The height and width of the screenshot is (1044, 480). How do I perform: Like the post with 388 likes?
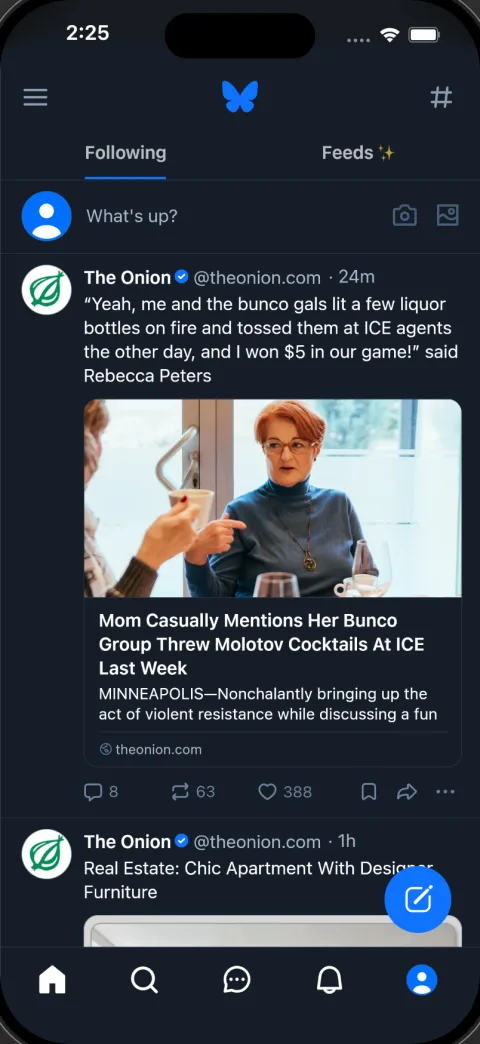[x=285, y=792]
